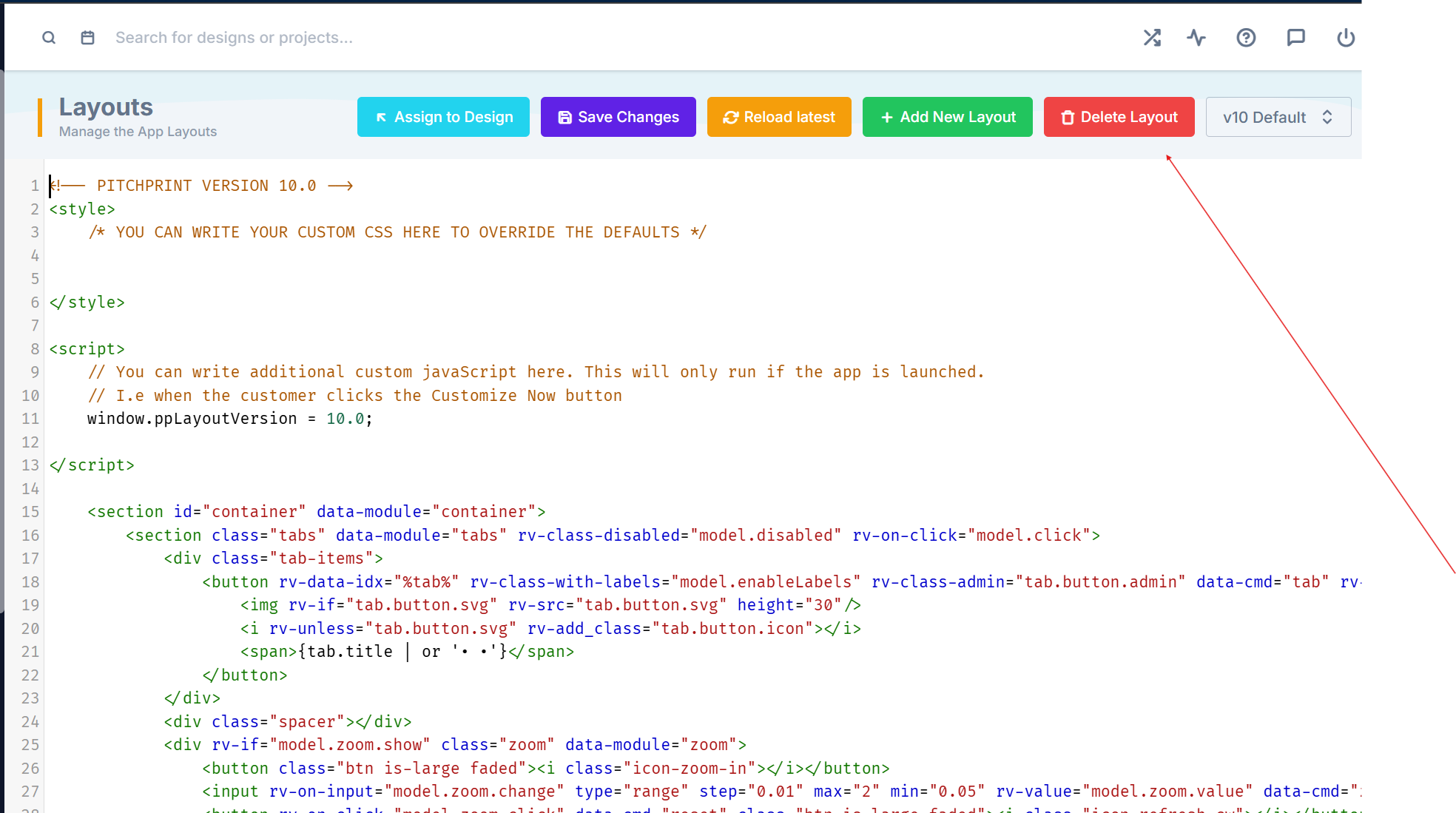Open the chat message icon
Image resolution: width=1456 pixels, height=813 pixels.
[x=1295, y=38]
